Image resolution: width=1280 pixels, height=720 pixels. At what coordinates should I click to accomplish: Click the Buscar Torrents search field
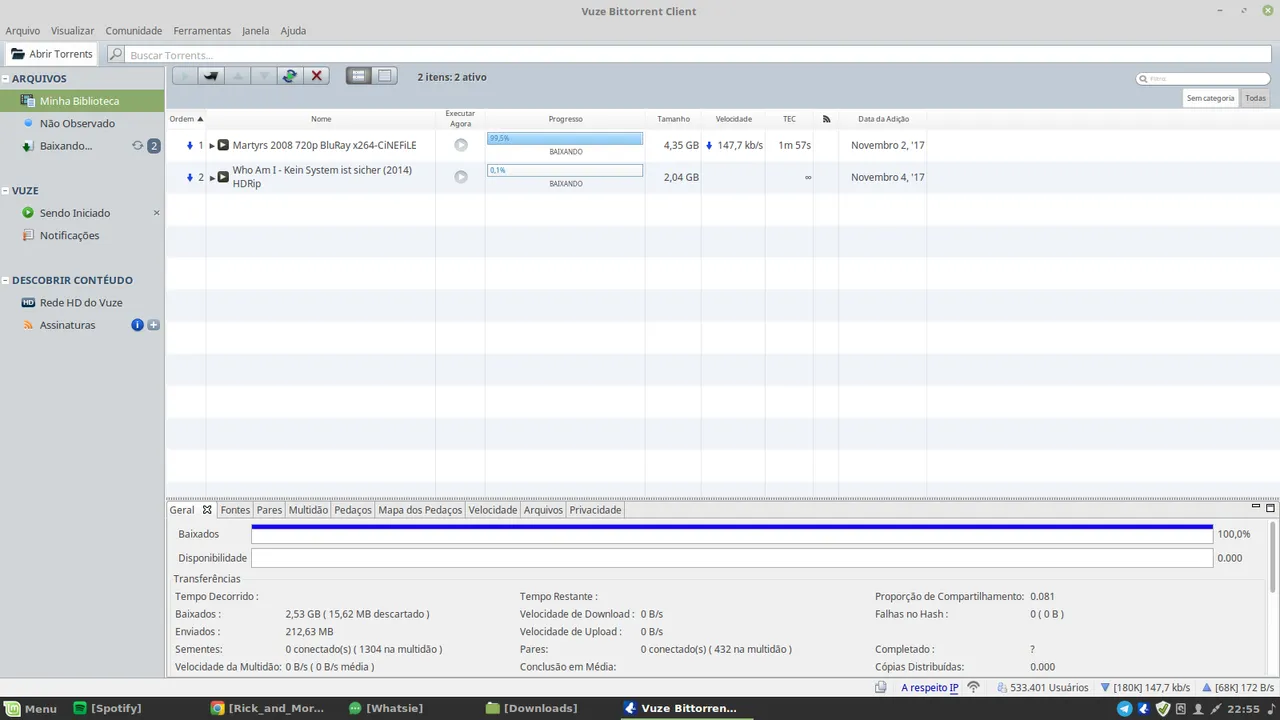coord(700,55)
